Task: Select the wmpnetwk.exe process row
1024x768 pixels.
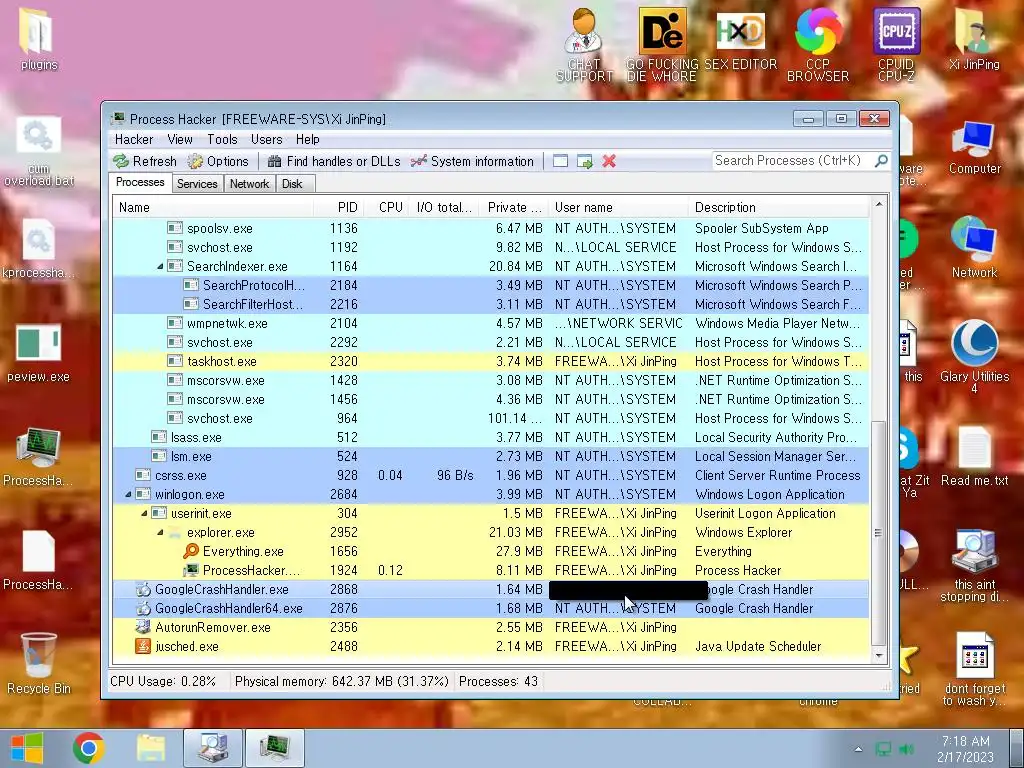Action: pos(491,323)
